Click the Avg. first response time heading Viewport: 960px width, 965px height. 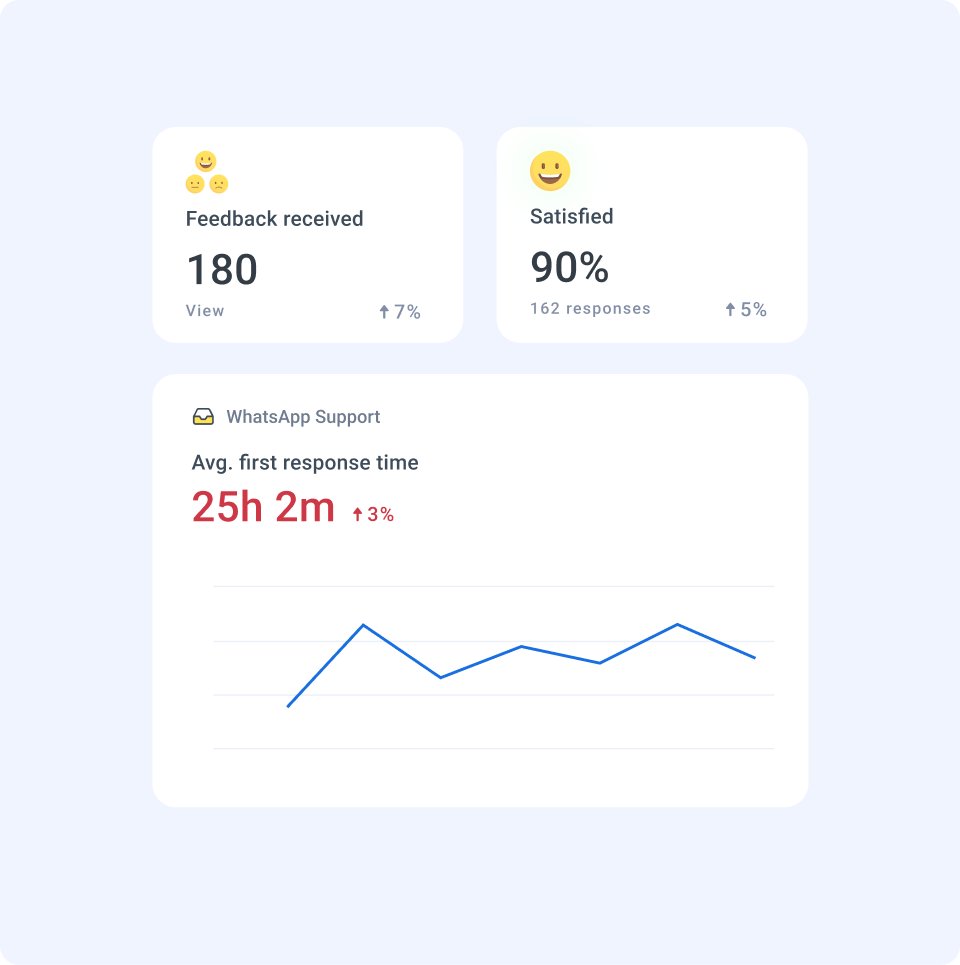pyautogui.click(x=305, y=462)
